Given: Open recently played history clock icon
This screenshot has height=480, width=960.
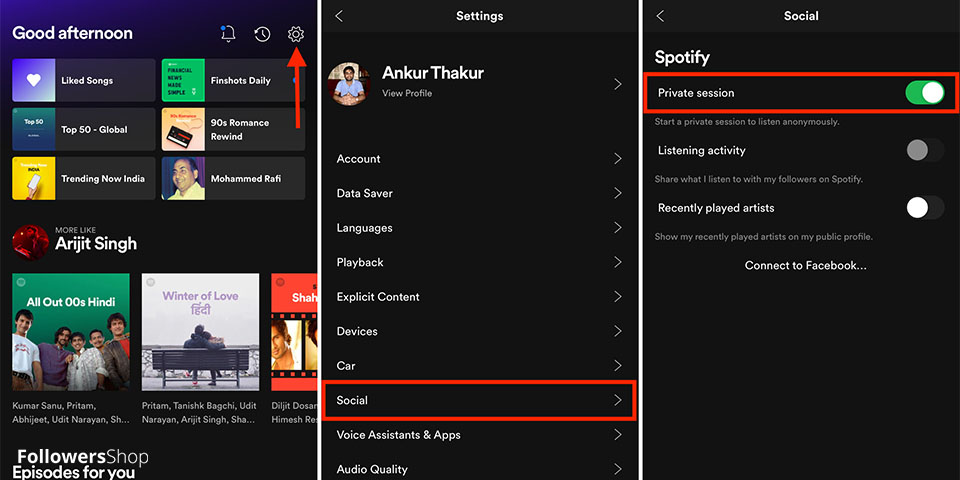Looking at the screenshot, I should point(262,34).
